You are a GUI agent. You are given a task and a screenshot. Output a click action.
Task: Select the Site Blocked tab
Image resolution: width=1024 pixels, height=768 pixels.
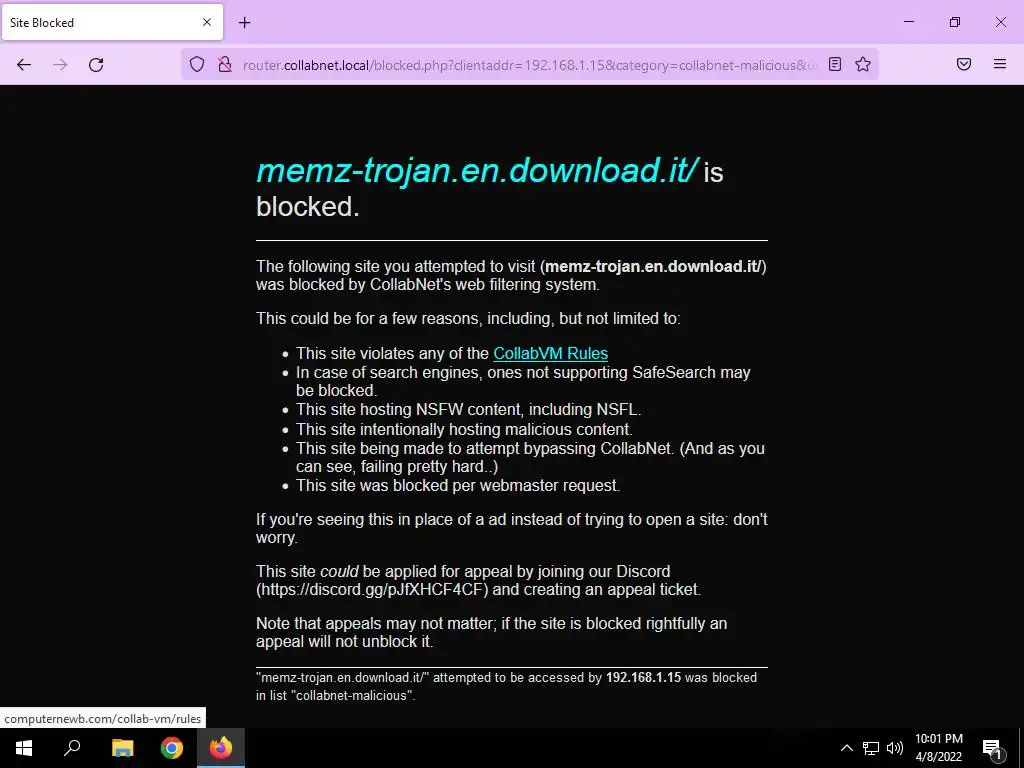coord(112,22)
